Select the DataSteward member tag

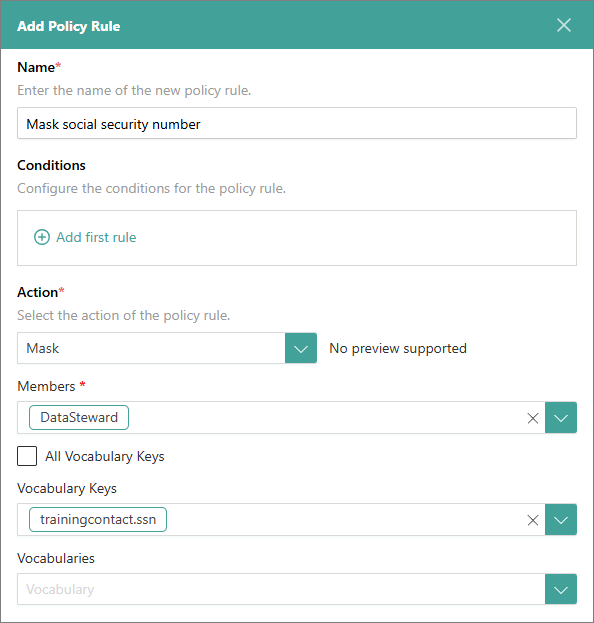79,418
